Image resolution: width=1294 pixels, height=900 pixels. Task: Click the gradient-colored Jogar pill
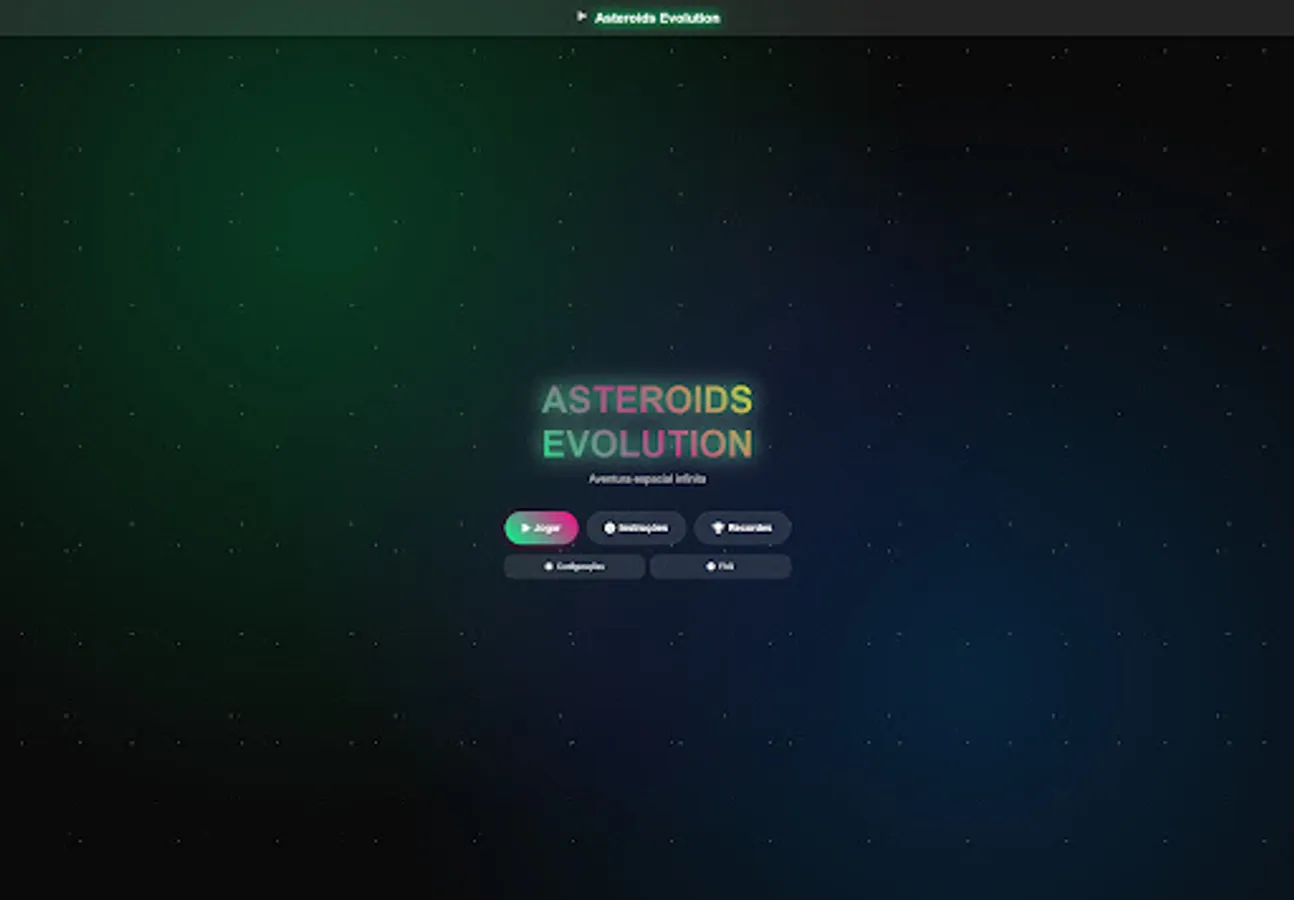click(540, 528)
